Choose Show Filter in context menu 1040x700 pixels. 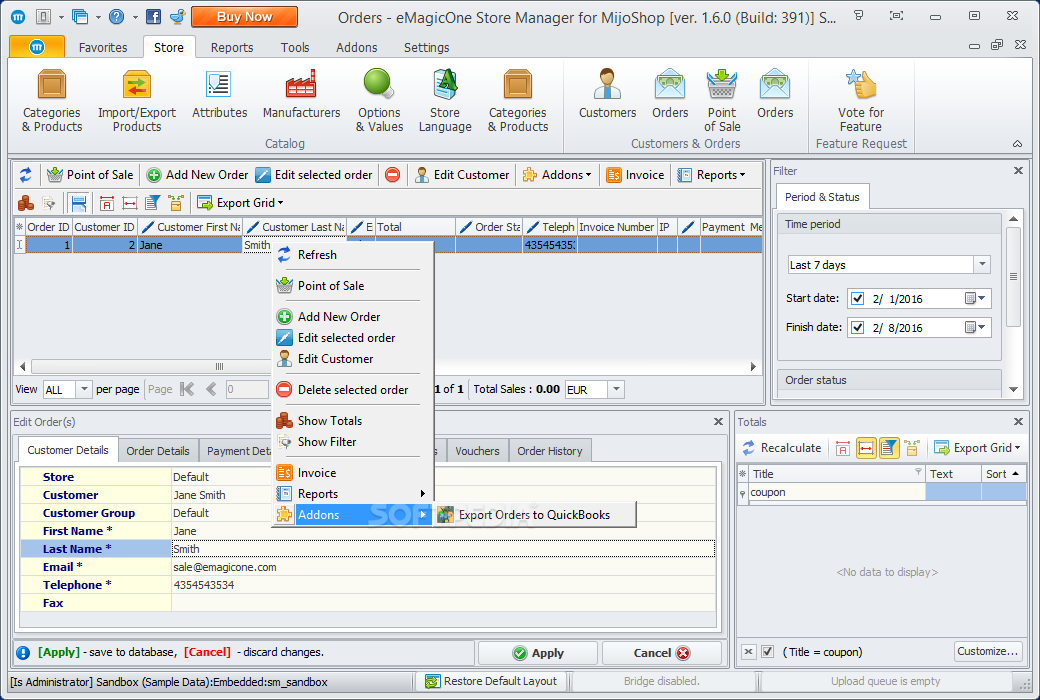pos(353,442)
